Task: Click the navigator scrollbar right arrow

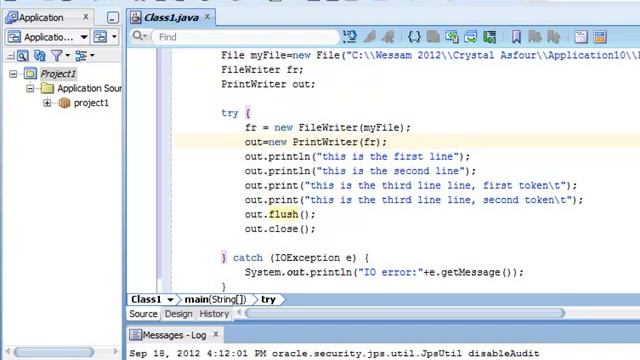Action: [x=115, y=351]
